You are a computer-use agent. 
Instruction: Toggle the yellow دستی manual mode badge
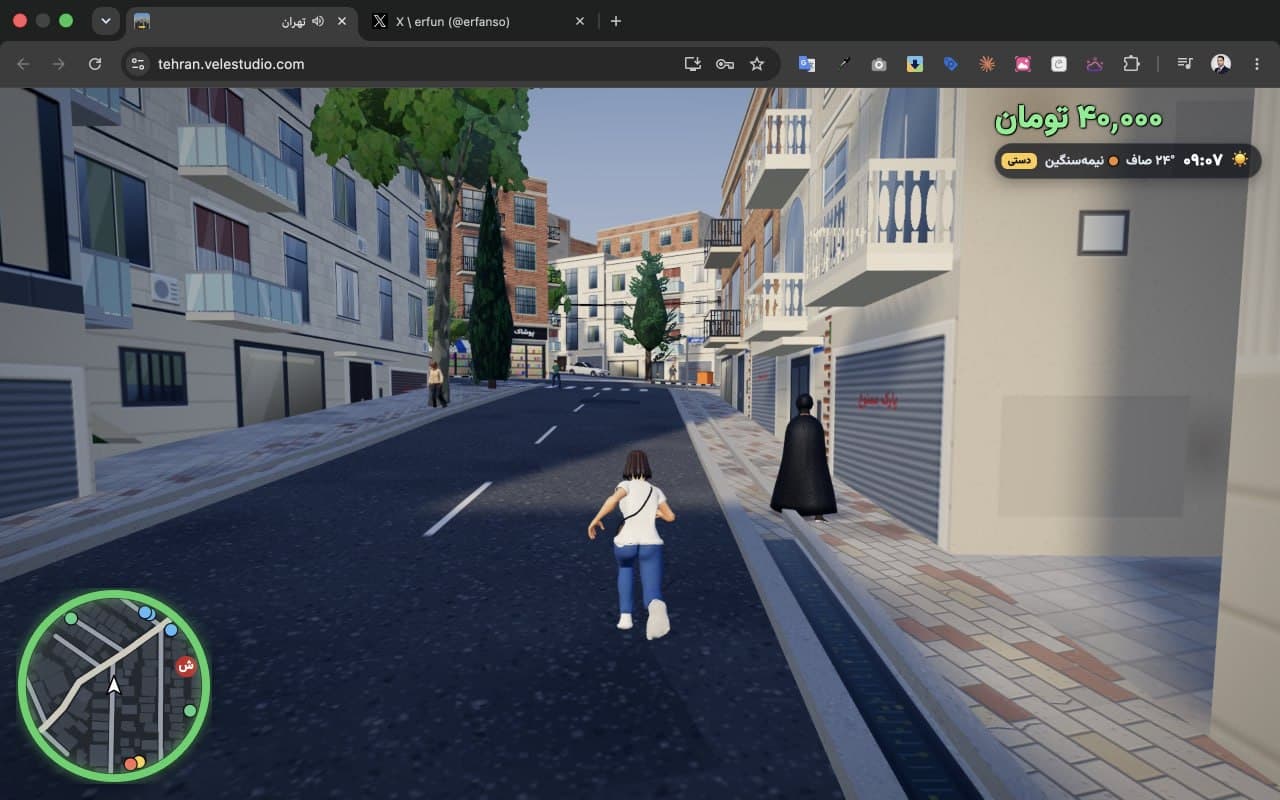click(1018, 160)
